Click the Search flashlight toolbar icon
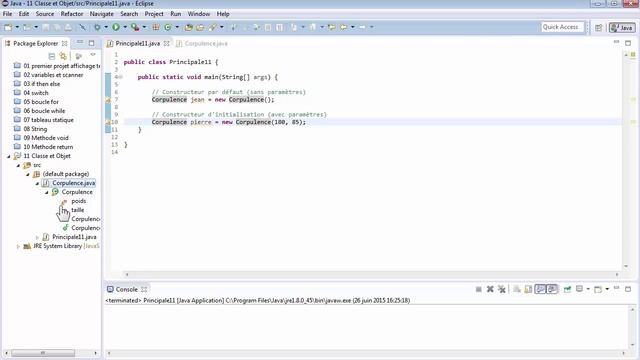 click(x=213, y=27)
